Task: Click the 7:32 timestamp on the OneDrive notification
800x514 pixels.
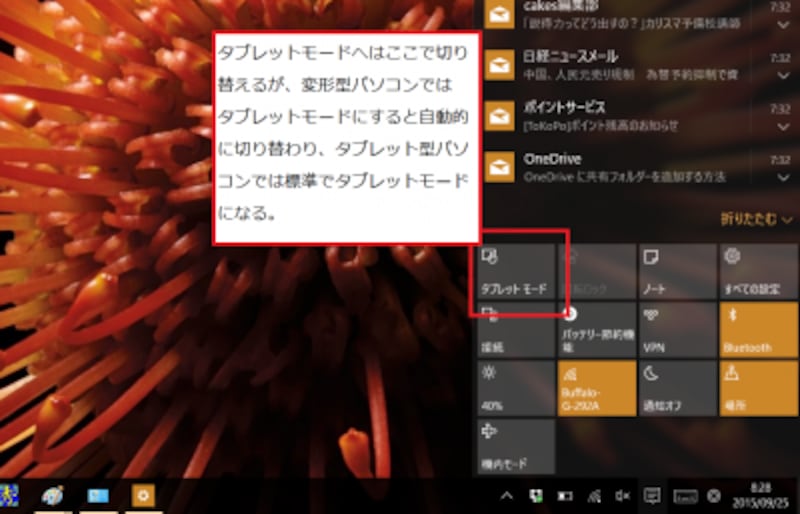Action: tap(780, 160)
